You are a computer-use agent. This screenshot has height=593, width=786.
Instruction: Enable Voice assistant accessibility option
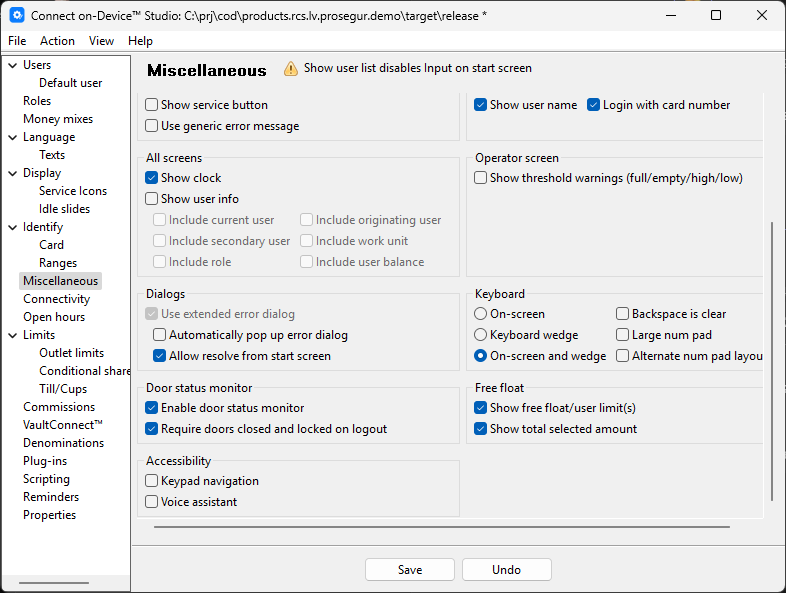pos(152,502)
